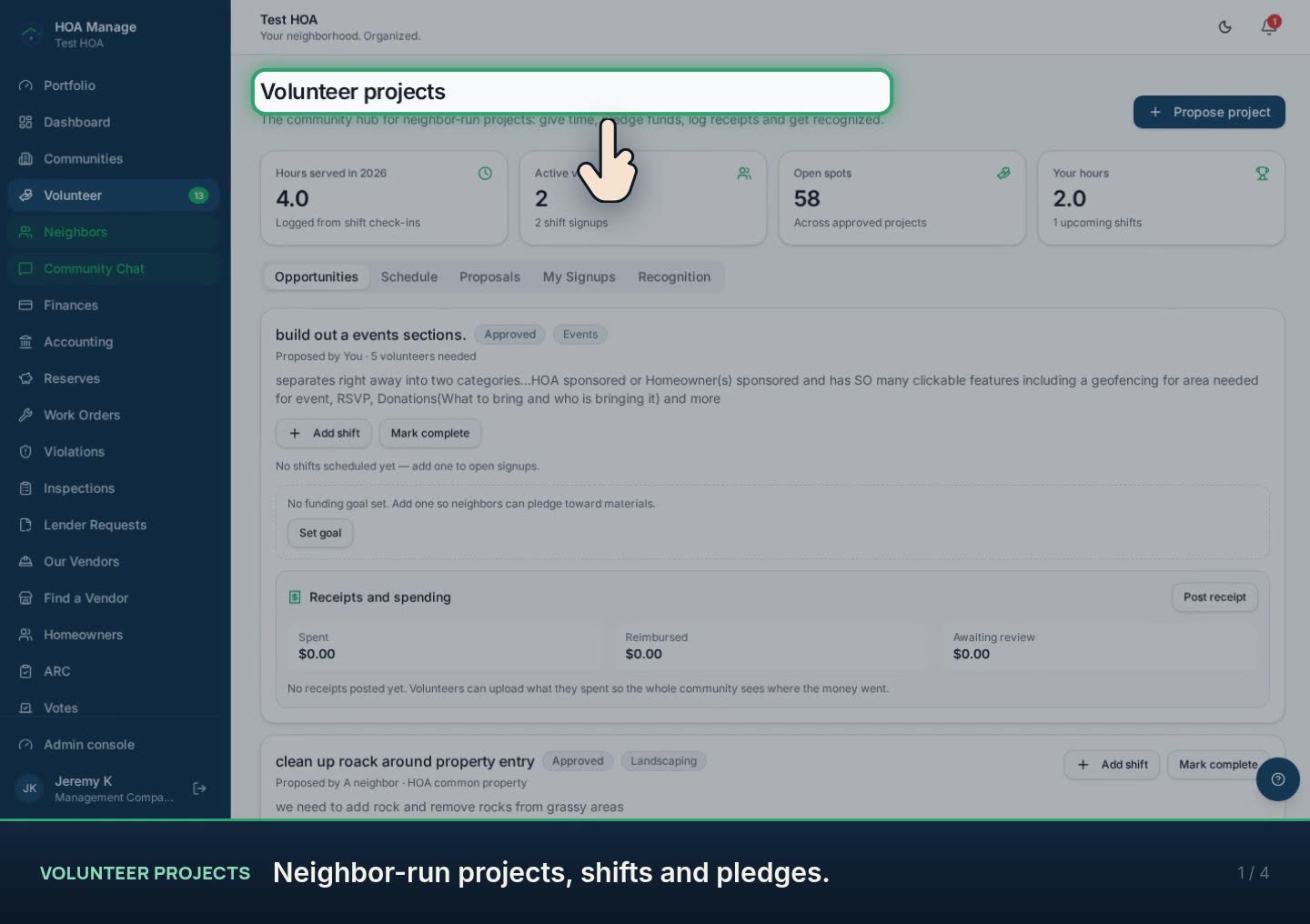Click the clock icon on Hours served card

tap(485, 173)
